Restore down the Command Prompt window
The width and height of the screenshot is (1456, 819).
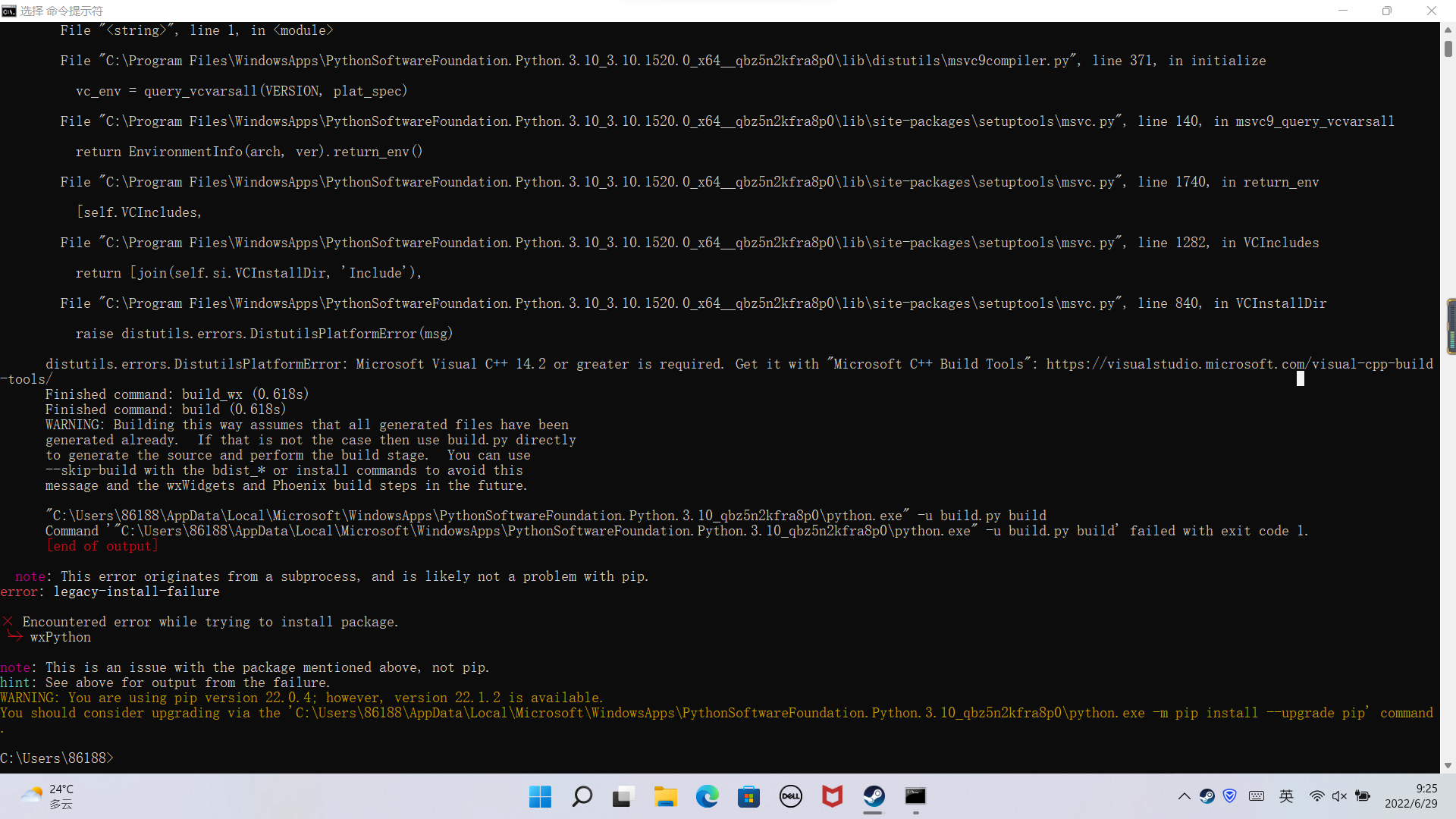[1387, 11]
